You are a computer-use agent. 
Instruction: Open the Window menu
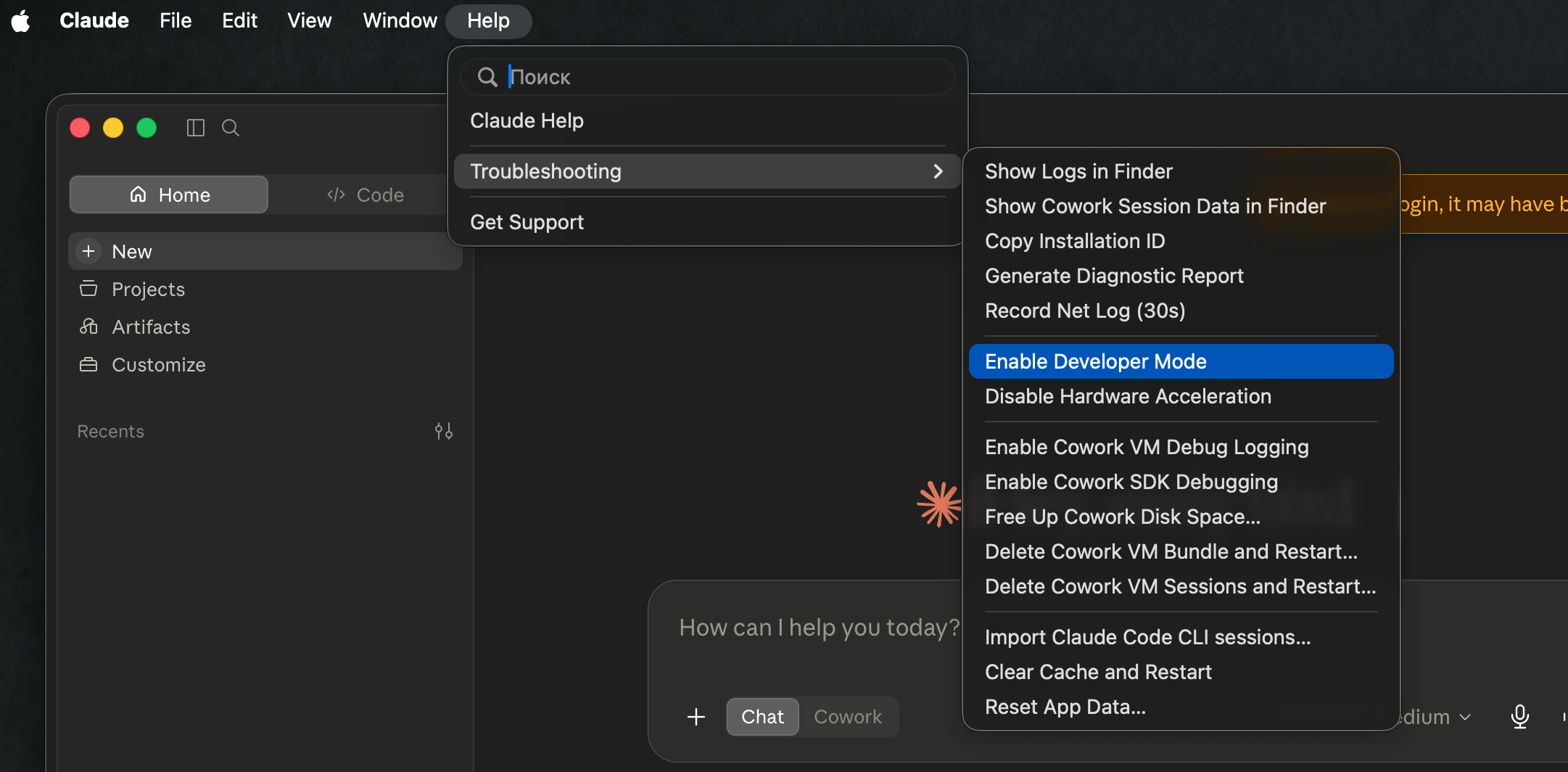point(400,20)
